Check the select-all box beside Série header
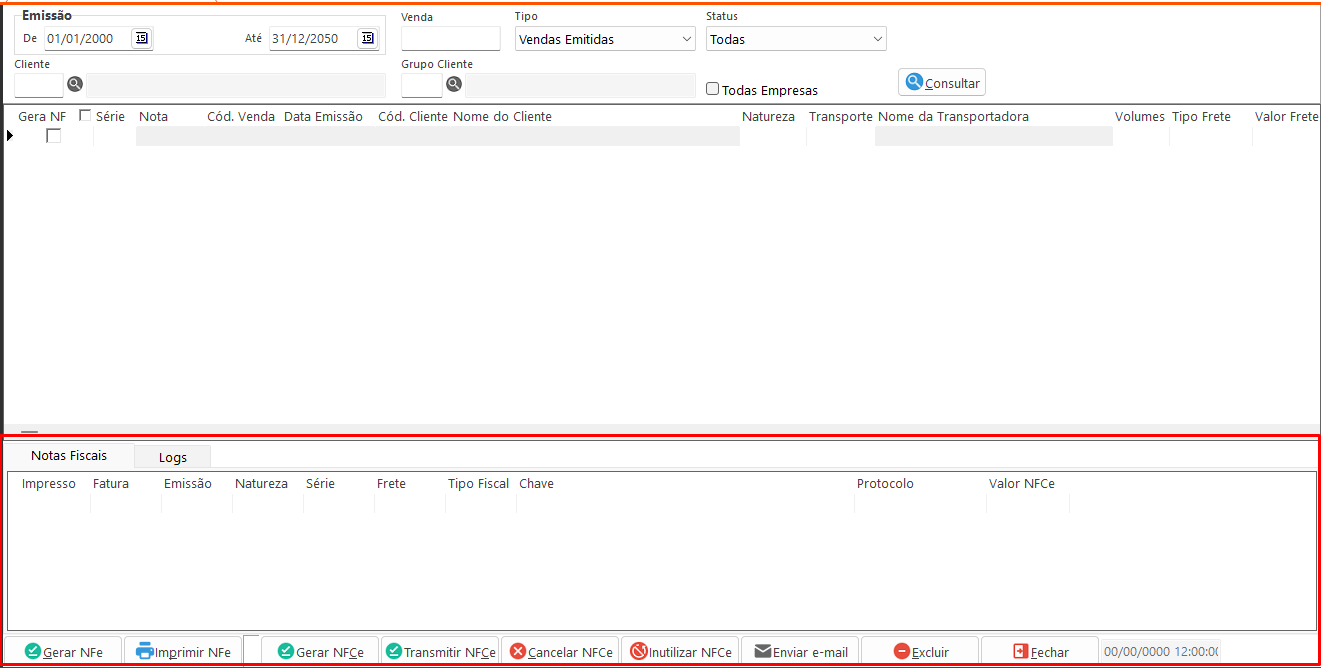 (x=85, y=116)
